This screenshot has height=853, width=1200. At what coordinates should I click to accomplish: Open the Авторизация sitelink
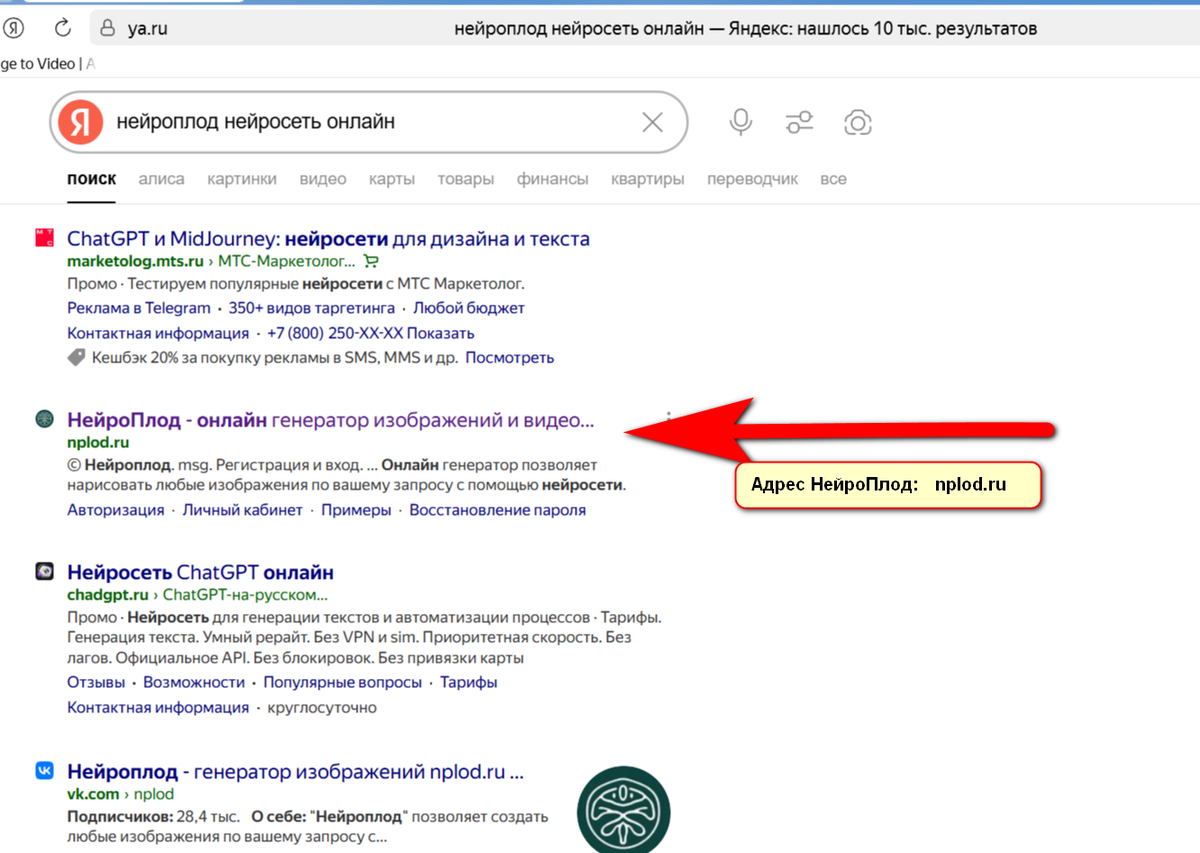(116, 510)
